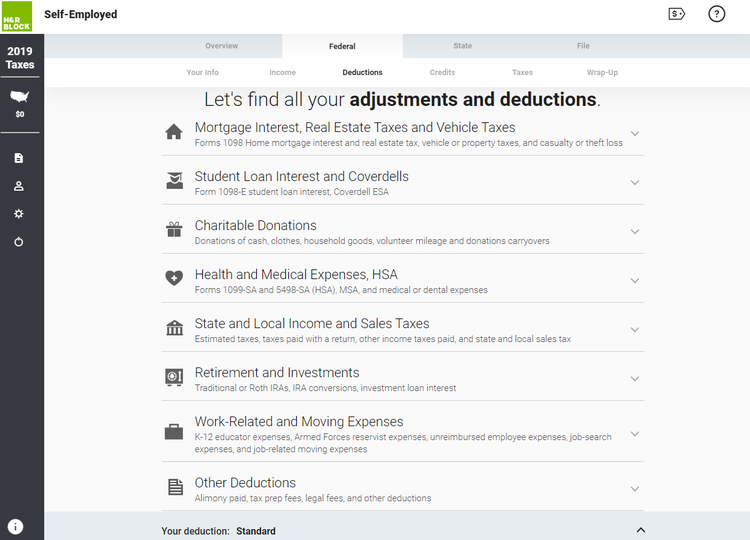Expand the Charitable Donations chevron
This screenshot has height=540, width=750.
tap(635, 232)
